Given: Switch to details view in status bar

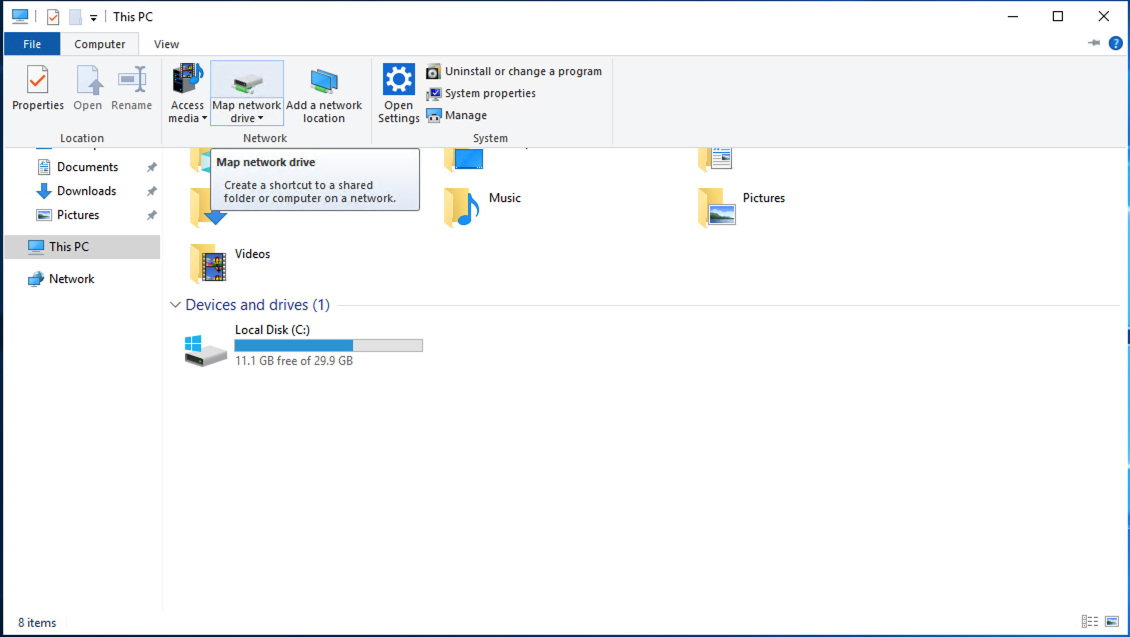Looking at the screenshot, I should (x=1090, y=622).
